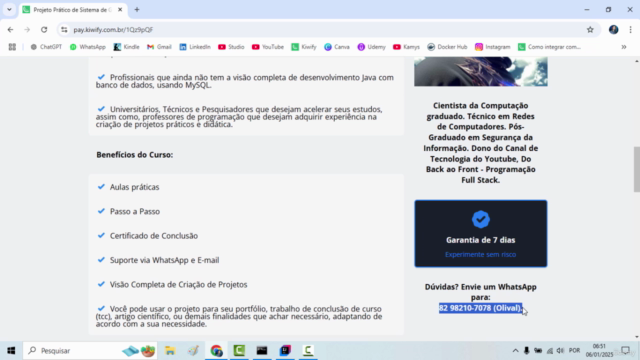
Task: Open the volume control in system tray
Action: coord(560,351)
